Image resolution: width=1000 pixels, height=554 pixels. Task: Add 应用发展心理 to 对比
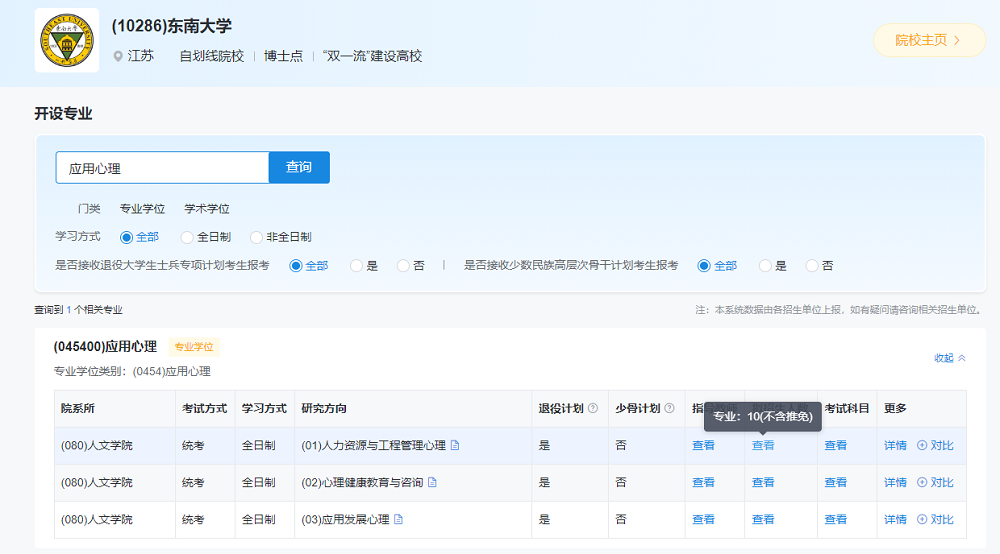click(x=935, y=519)
